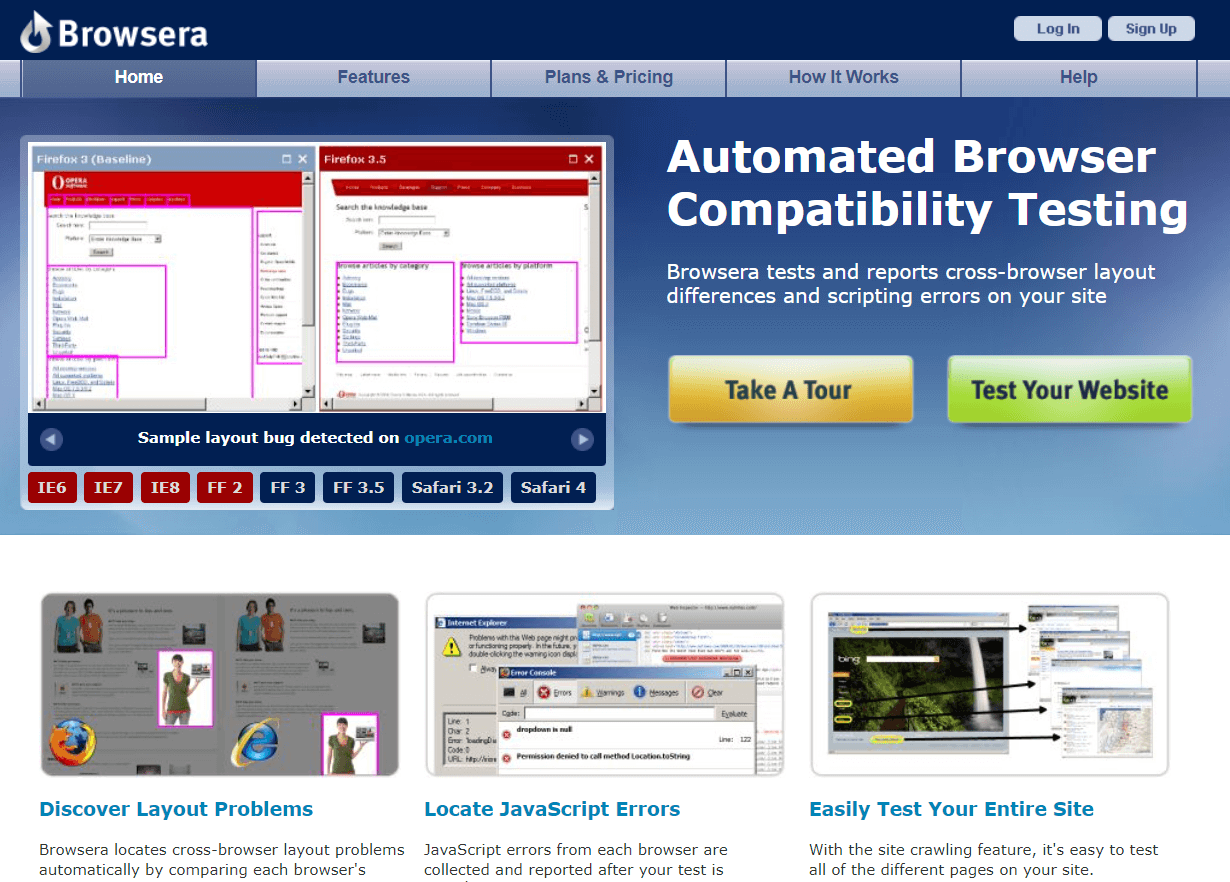Select the FF 3.5 browser badge

point(358,487)
